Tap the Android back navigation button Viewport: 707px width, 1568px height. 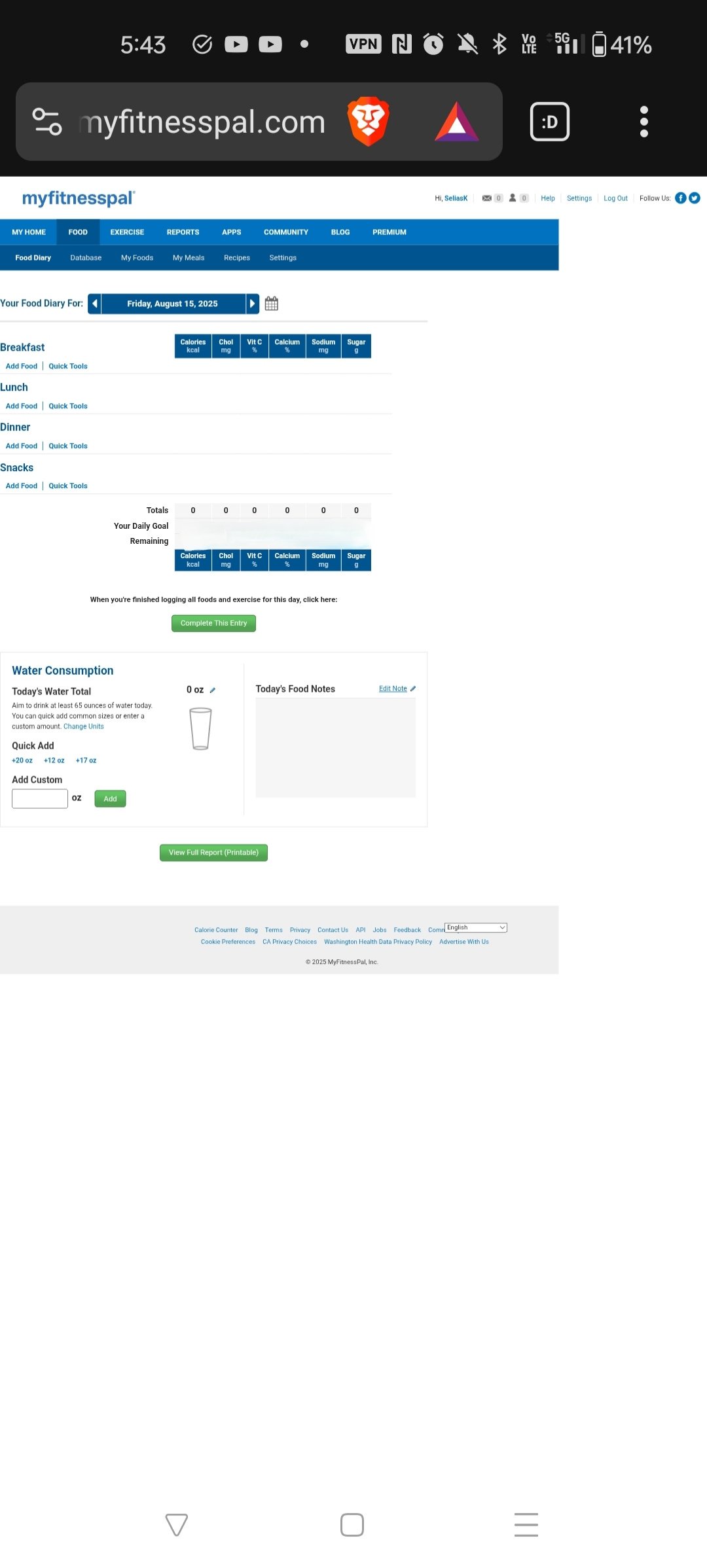[x=177, y=1525]
